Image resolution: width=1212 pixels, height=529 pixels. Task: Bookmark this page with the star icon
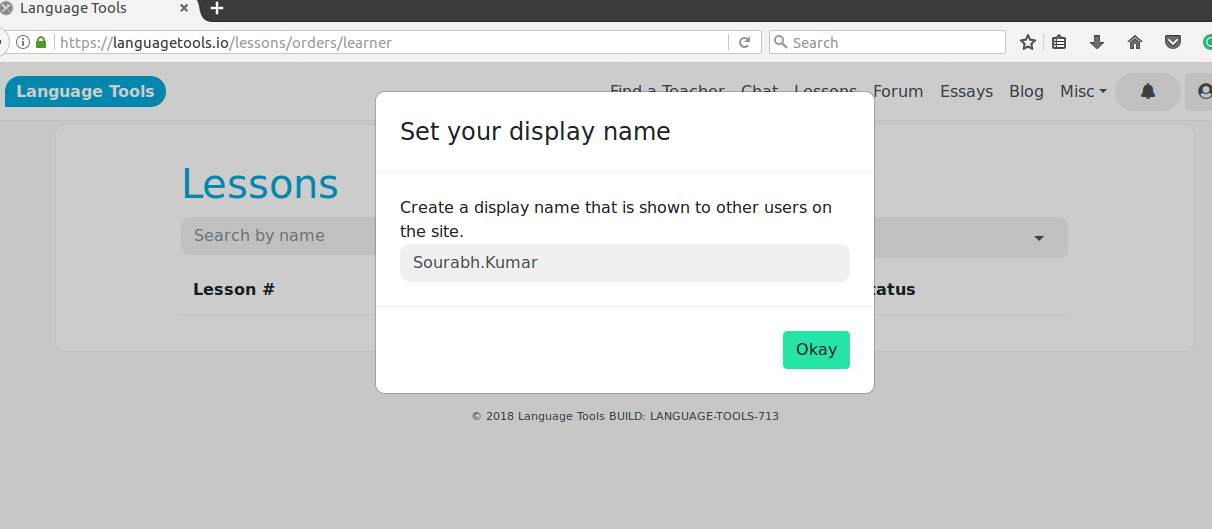point(1027,42)
